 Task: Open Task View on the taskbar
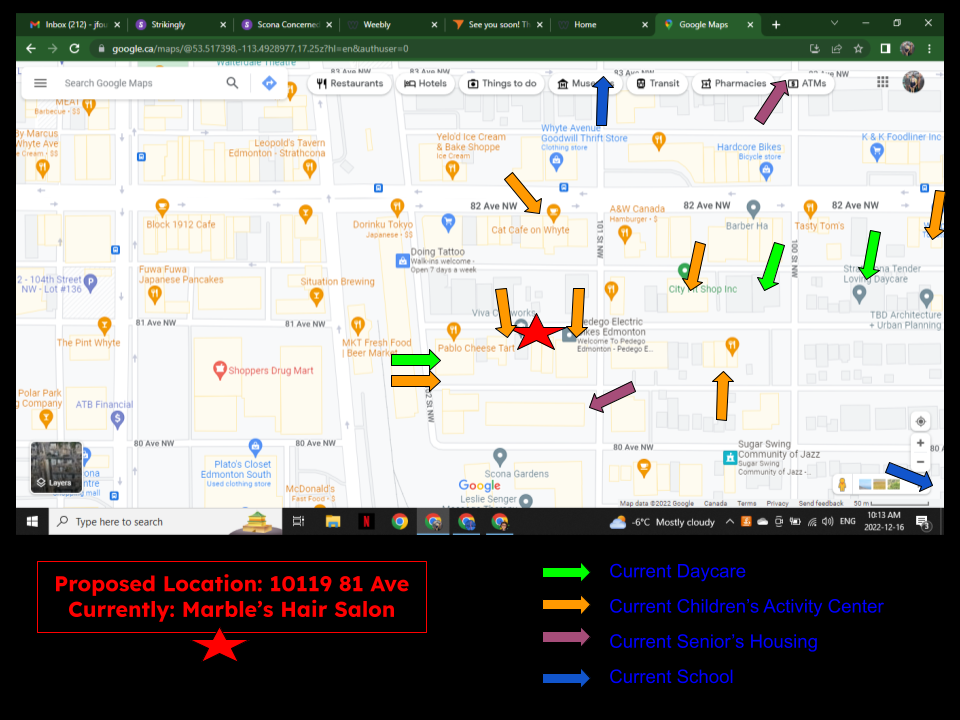(299, 522)
